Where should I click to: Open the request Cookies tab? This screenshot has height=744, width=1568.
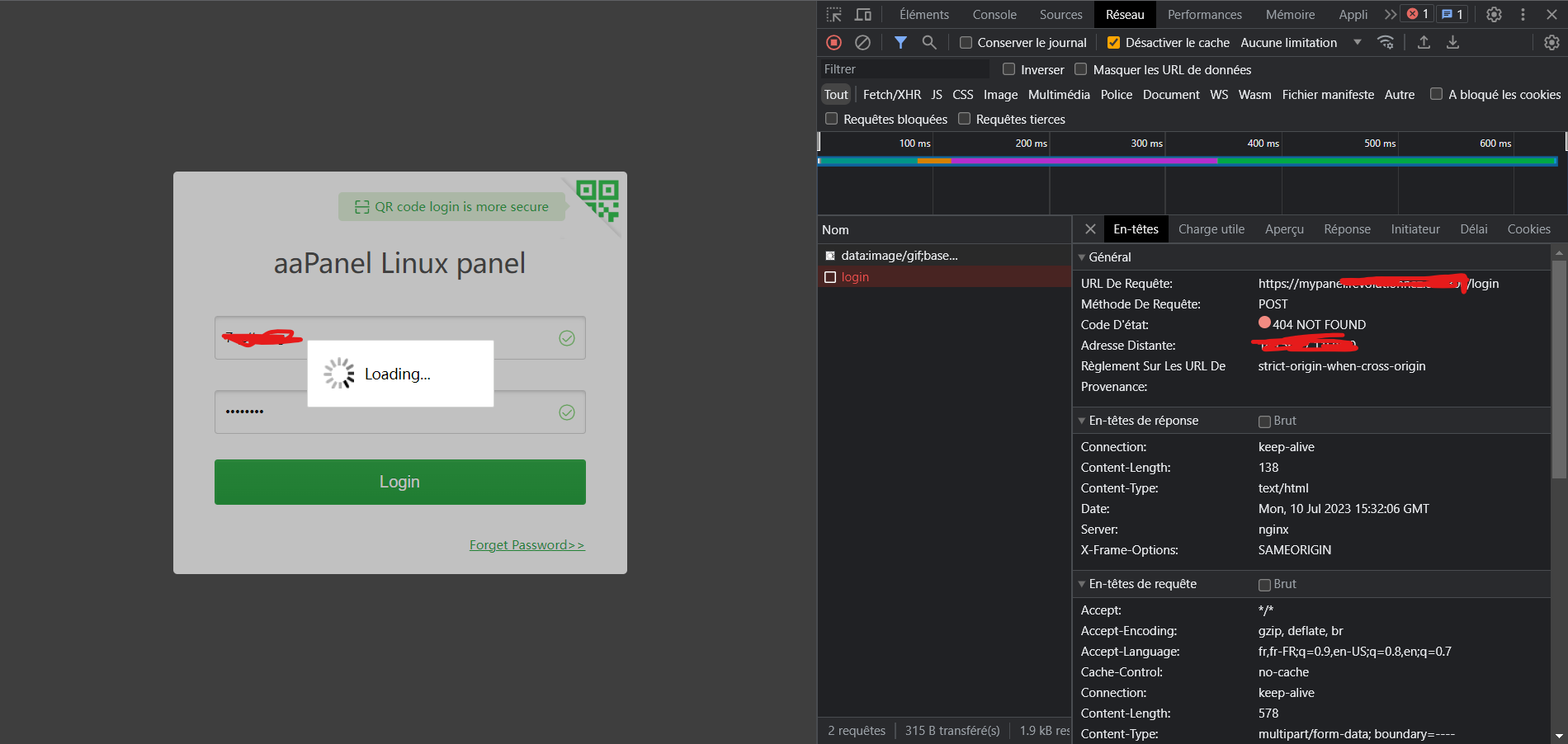(x=1529, y=229)
